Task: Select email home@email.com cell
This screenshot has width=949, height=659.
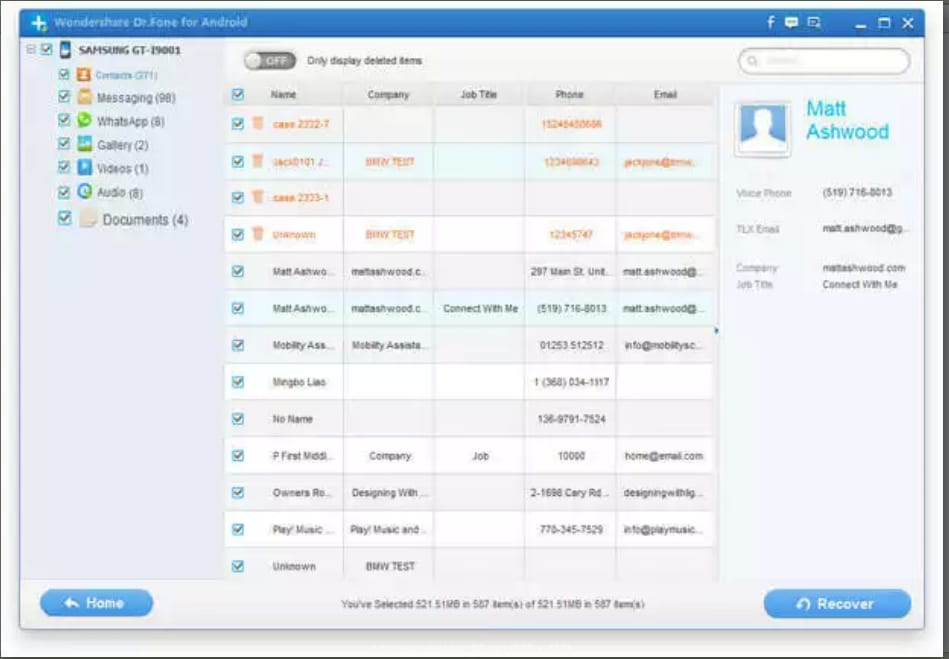Action: pos(664,456)
